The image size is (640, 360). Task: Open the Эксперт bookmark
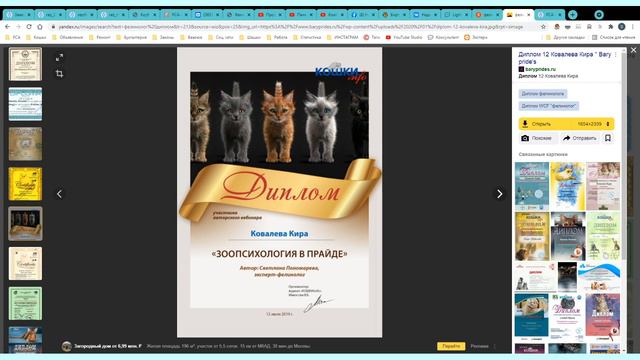476,37
